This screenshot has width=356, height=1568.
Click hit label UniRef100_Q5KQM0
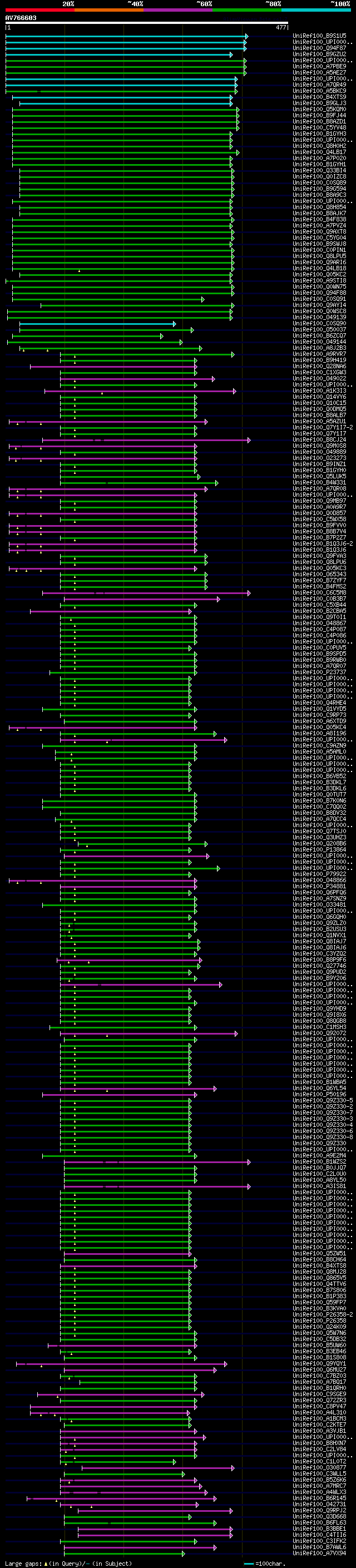(319, 109)
